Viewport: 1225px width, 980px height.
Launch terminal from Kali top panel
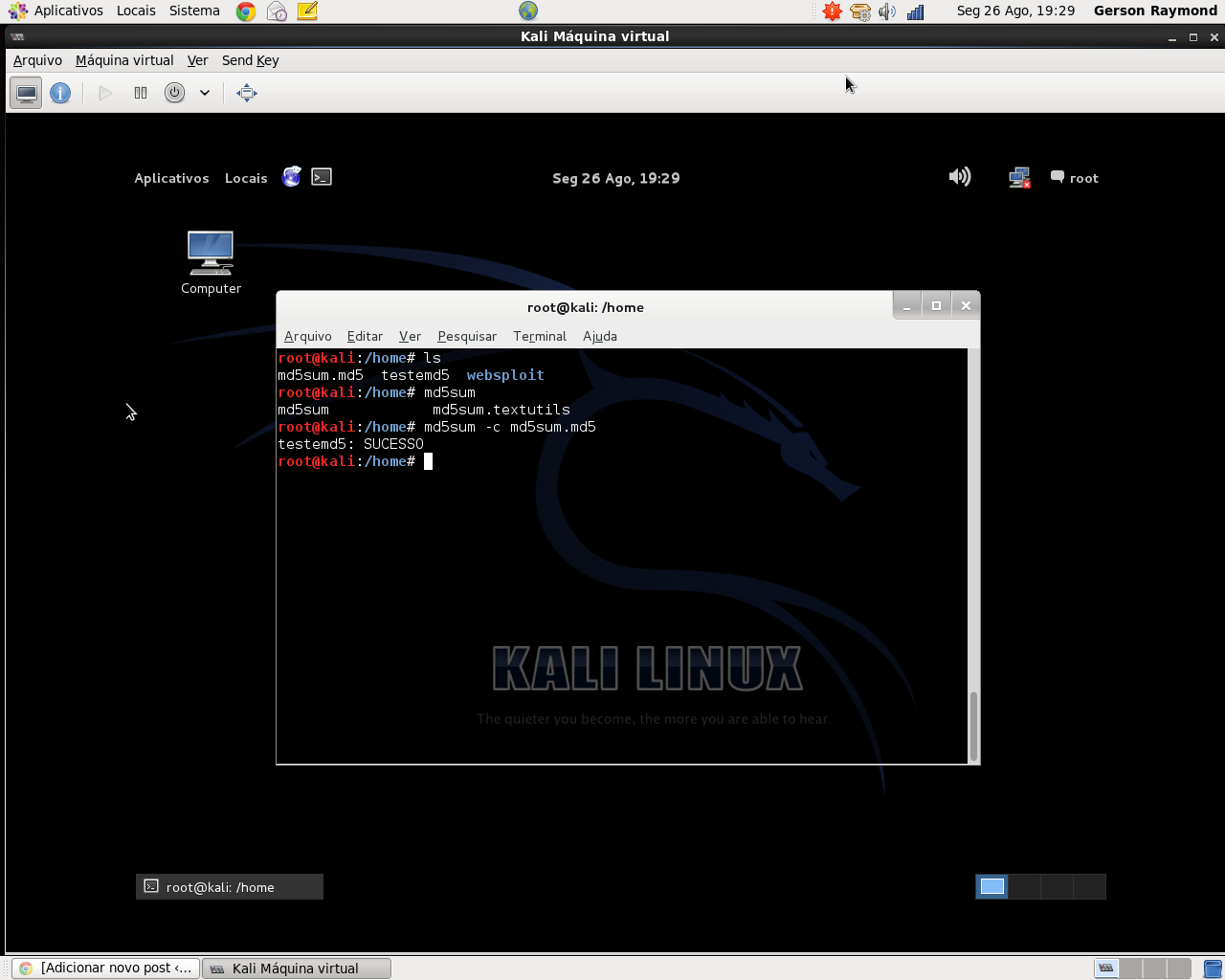click(x=322, y=177)
